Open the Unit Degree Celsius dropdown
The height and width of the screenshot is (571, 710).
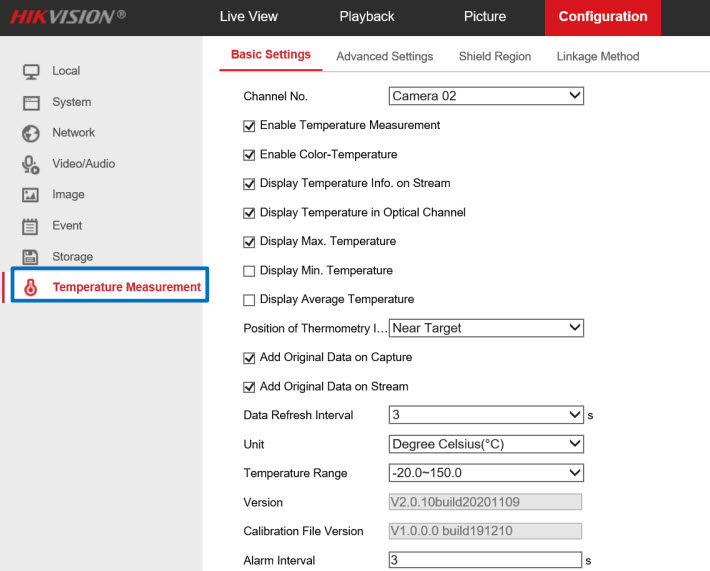click(486, 444)
